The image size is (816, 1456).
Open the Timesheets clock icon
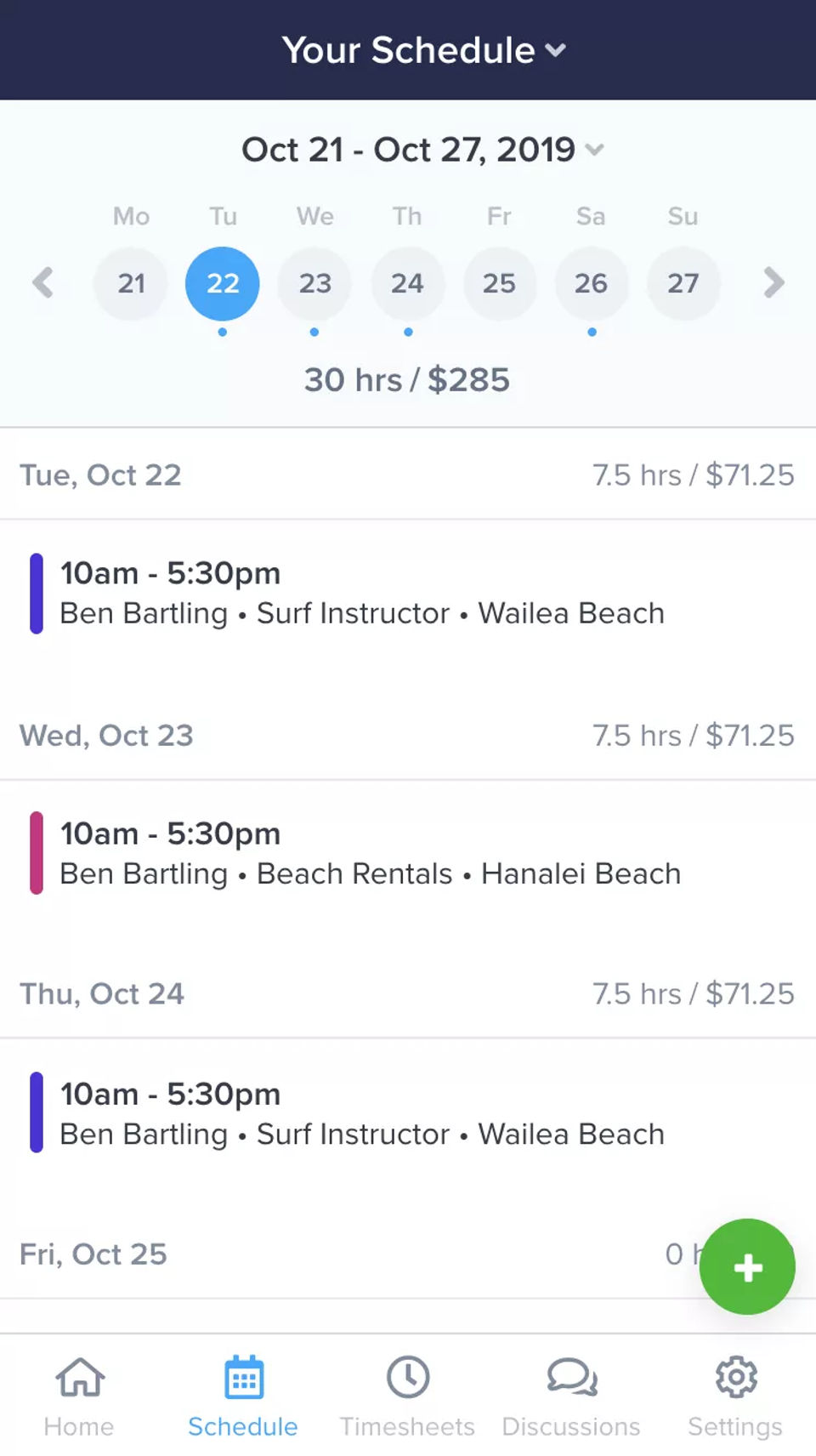(408, 1378)
